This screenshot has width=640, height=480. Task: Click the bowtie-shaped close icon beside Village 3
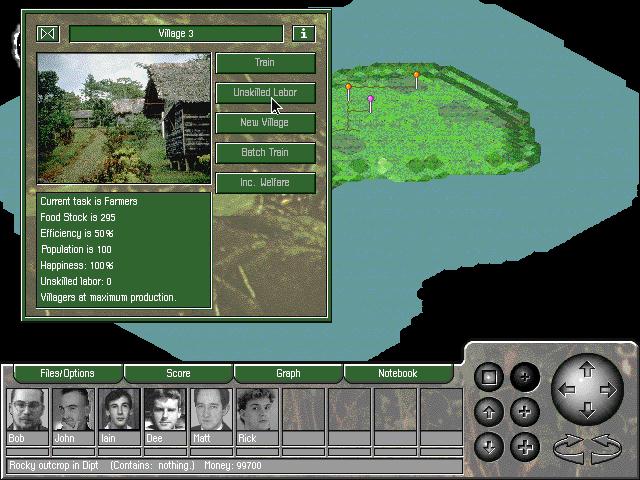coord(48,34)
